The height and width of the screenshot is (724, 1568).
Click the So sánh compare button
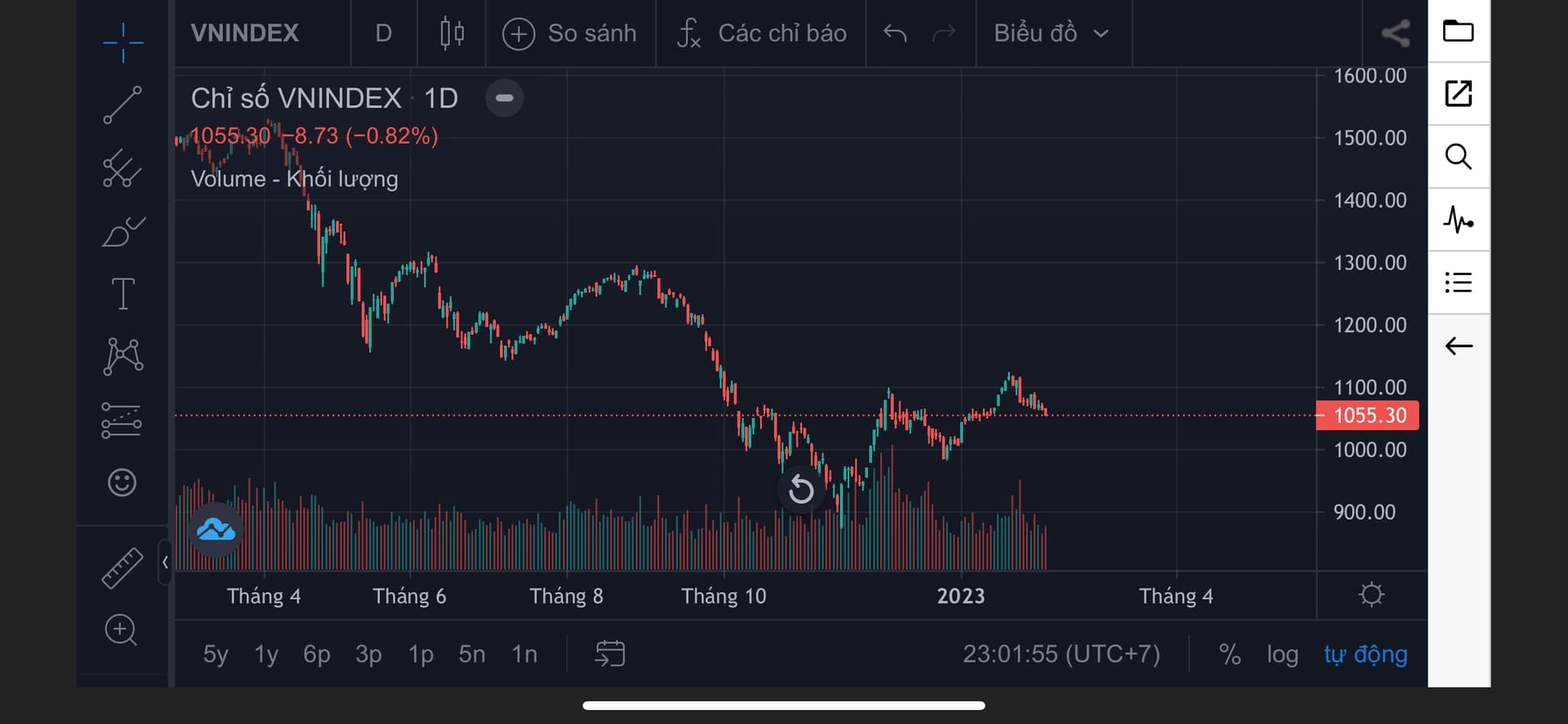coord(570,33)
